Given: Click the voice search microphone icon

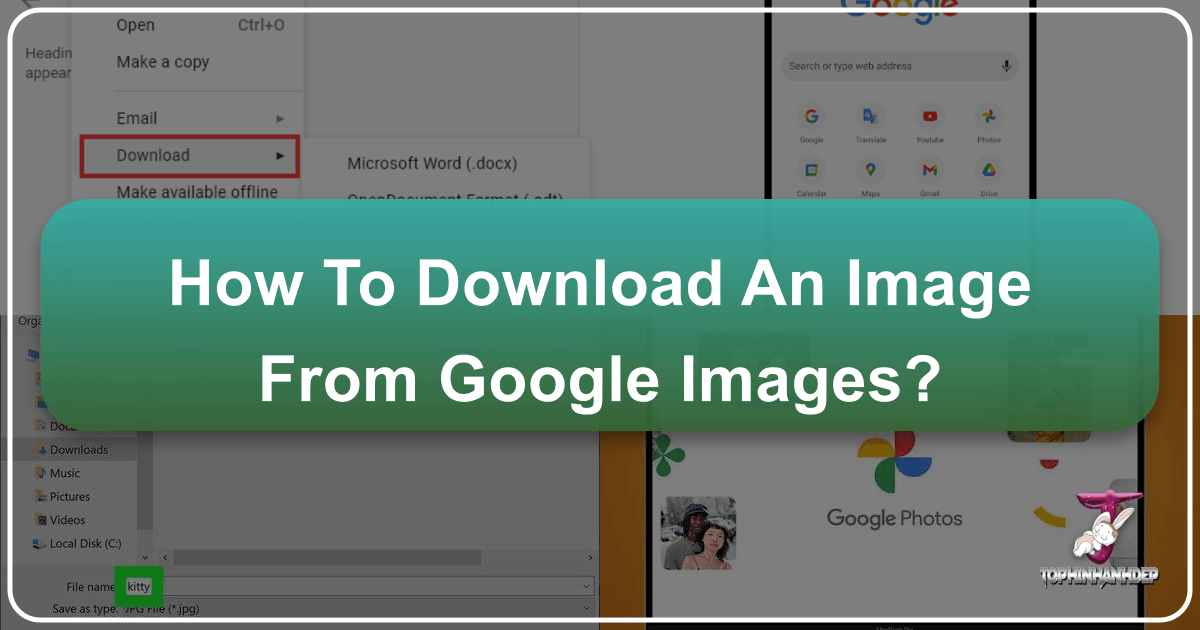Looking at the screenshot, I should coord(1006,66).
